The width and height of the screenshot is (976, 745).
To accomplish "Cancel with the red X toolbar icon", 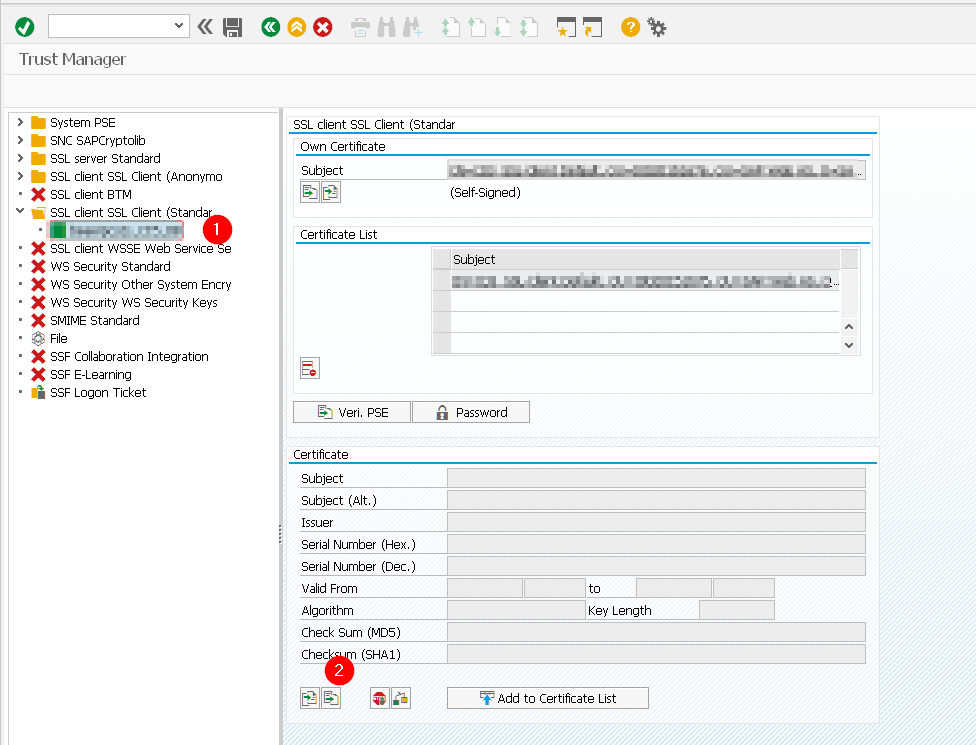I will 322,27.
